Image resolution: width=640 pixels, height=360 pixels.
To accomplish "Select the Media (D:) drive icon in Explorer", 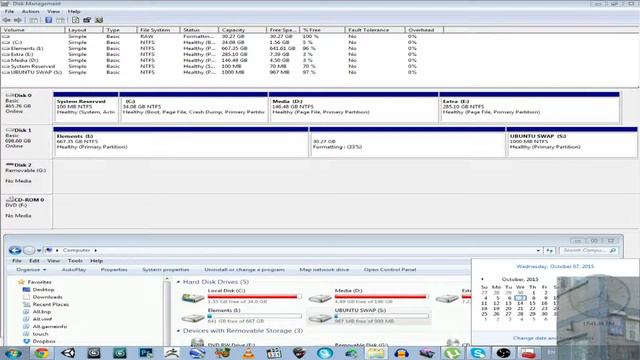I will coord(320,298).
